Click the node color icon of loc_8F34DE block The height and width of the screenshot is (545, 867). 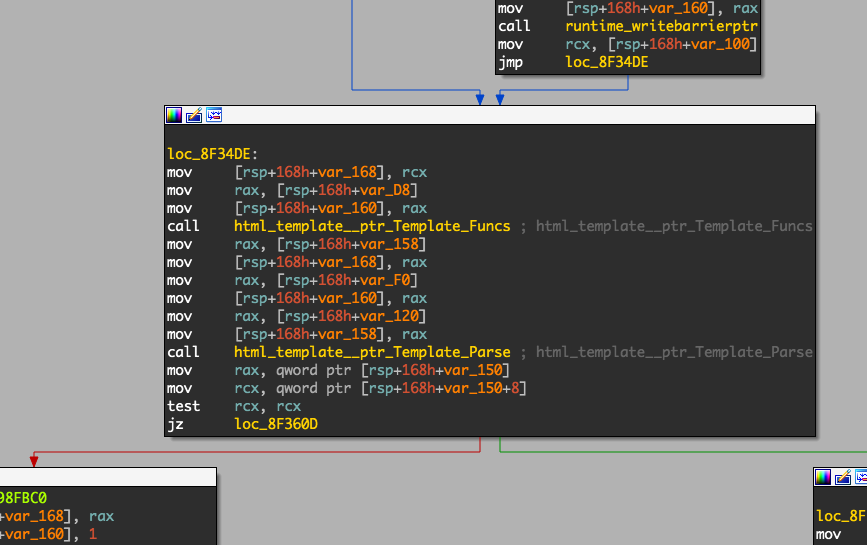point(175,115)
